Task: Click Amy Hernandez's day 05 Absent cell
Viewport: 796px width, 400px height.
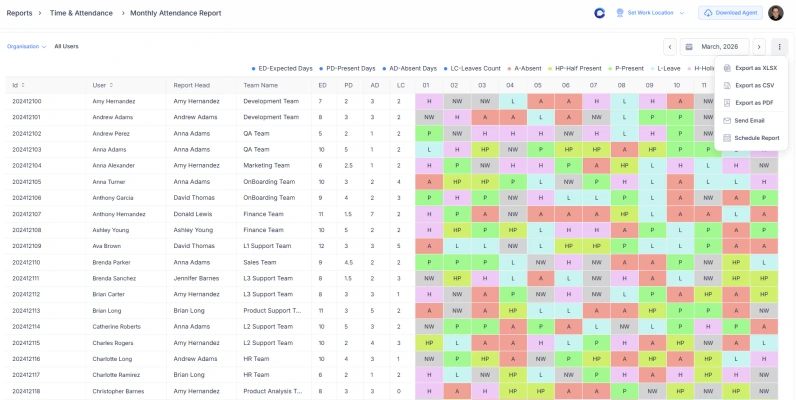Action: [538, 101]
